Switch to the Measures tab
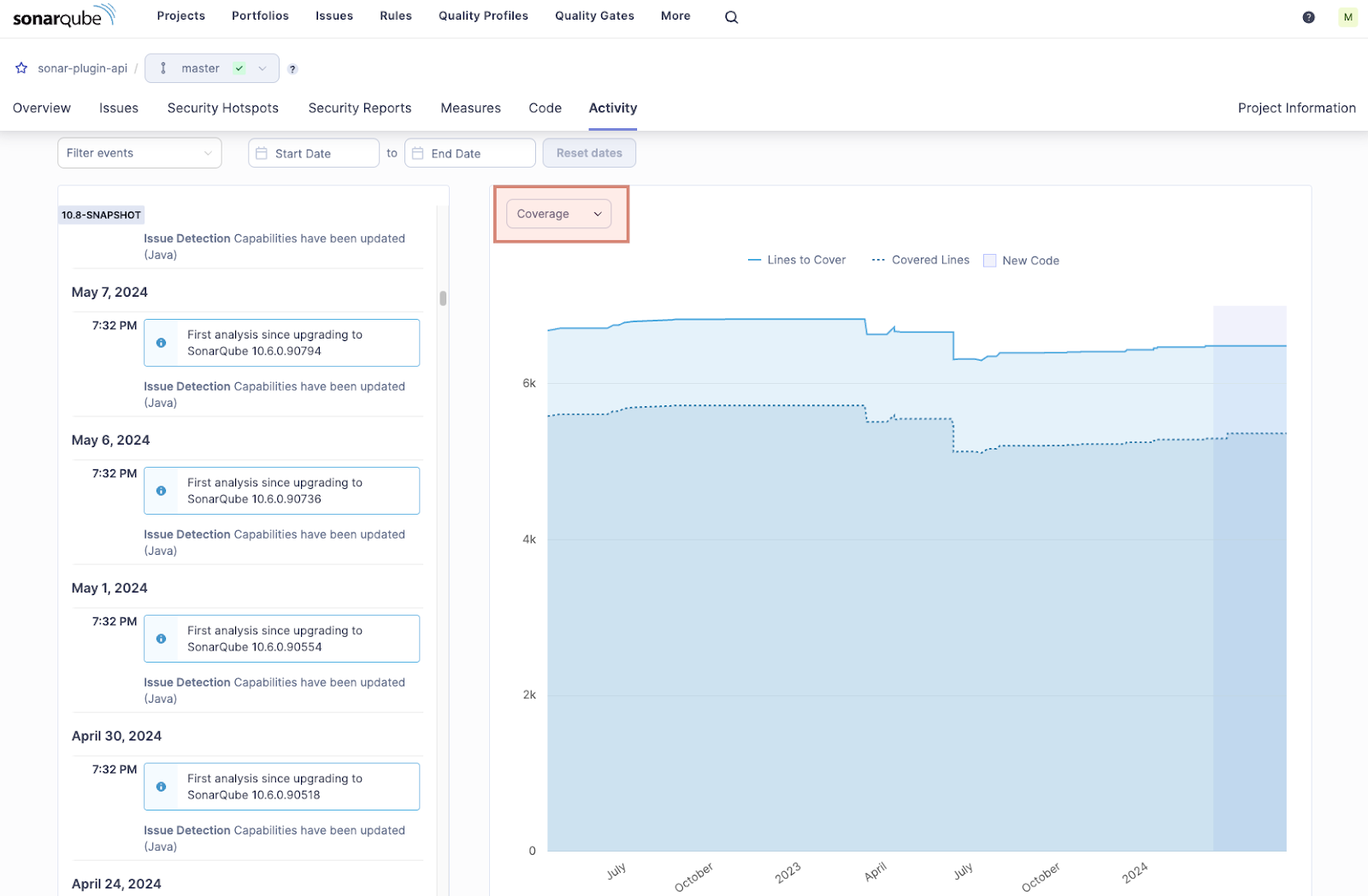 click(470, 108)
